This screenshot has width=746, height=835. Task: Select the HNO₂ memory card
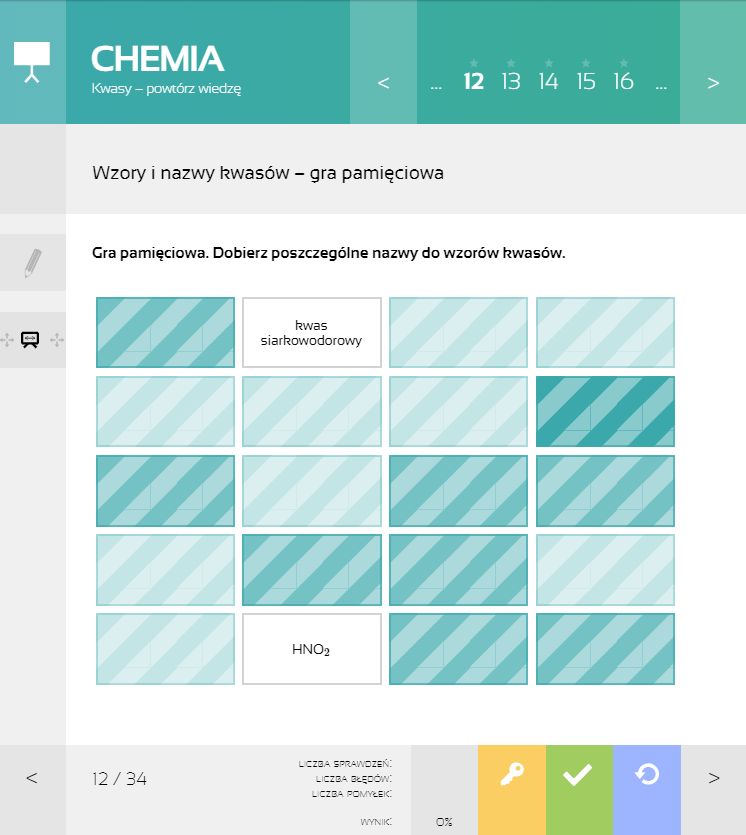[312, 649]
